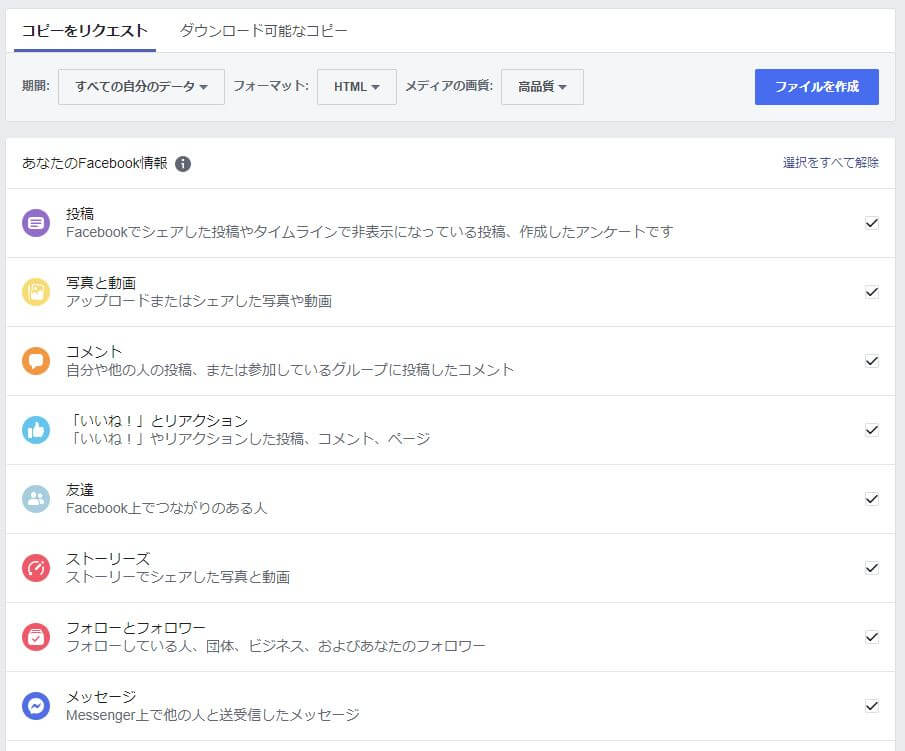Switch to the ダウンロード可能なコピー tab
Screen dimensions: 905x751
pos(262,31)
